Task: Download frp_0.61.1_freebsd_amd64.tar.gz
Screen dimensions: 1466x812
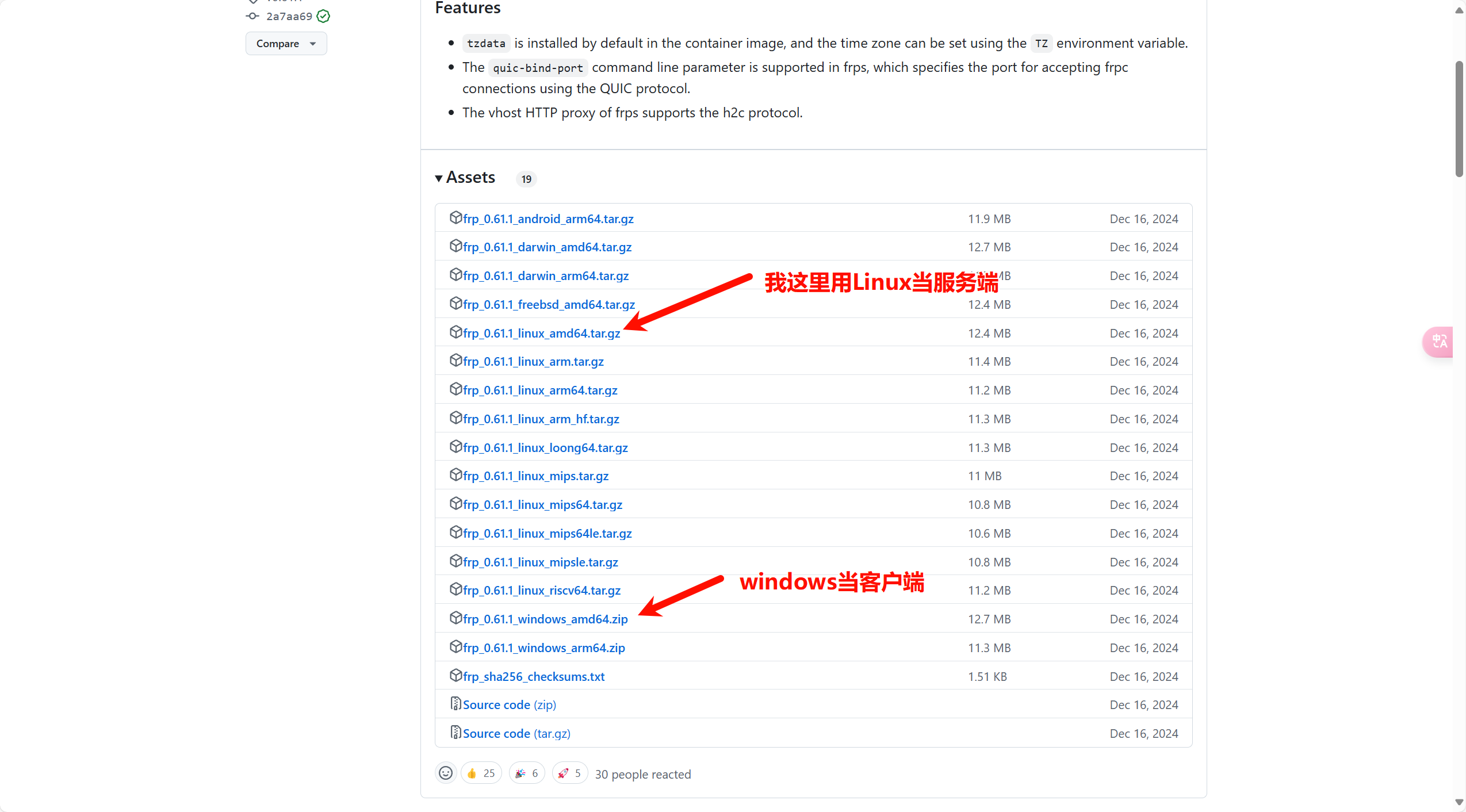Action: 549,304
